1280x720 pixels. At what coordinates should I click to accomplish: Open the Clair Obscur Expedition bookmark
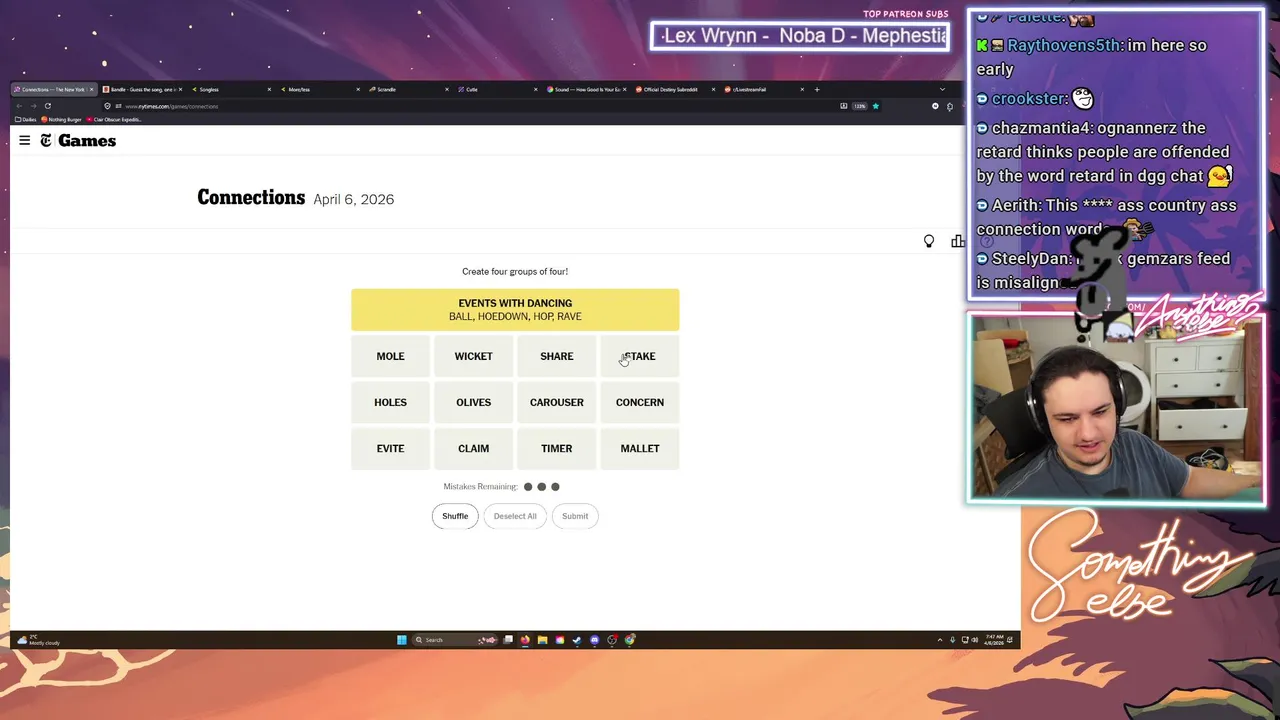click(115, 119)
